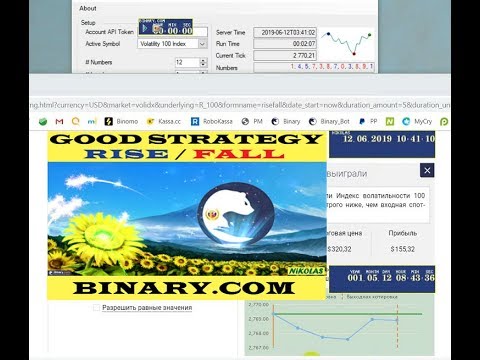Click the 12.06.2019 date clock overlay
Viewport: 480px width, 360px height.
(382, 144)
